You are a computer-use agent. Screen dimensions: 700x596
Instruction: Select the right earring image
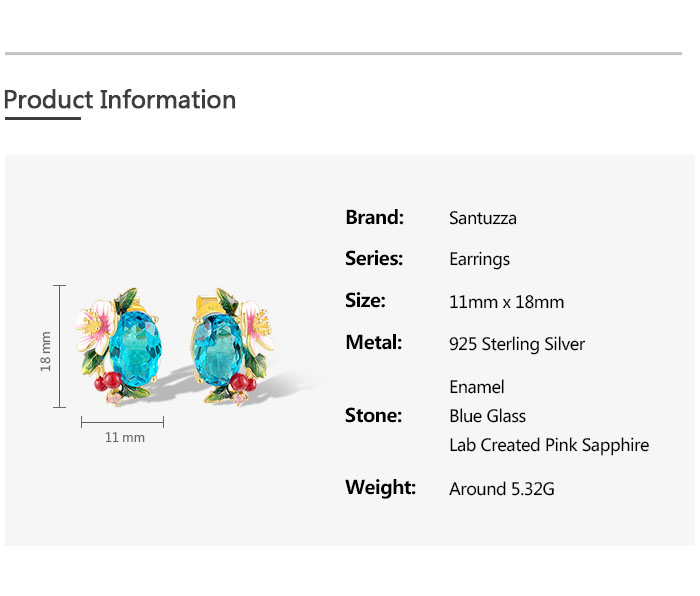[x=235, y=345]
